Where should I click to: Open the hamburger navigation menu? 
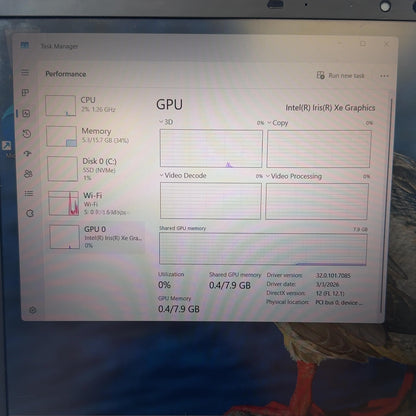point(25,72)
